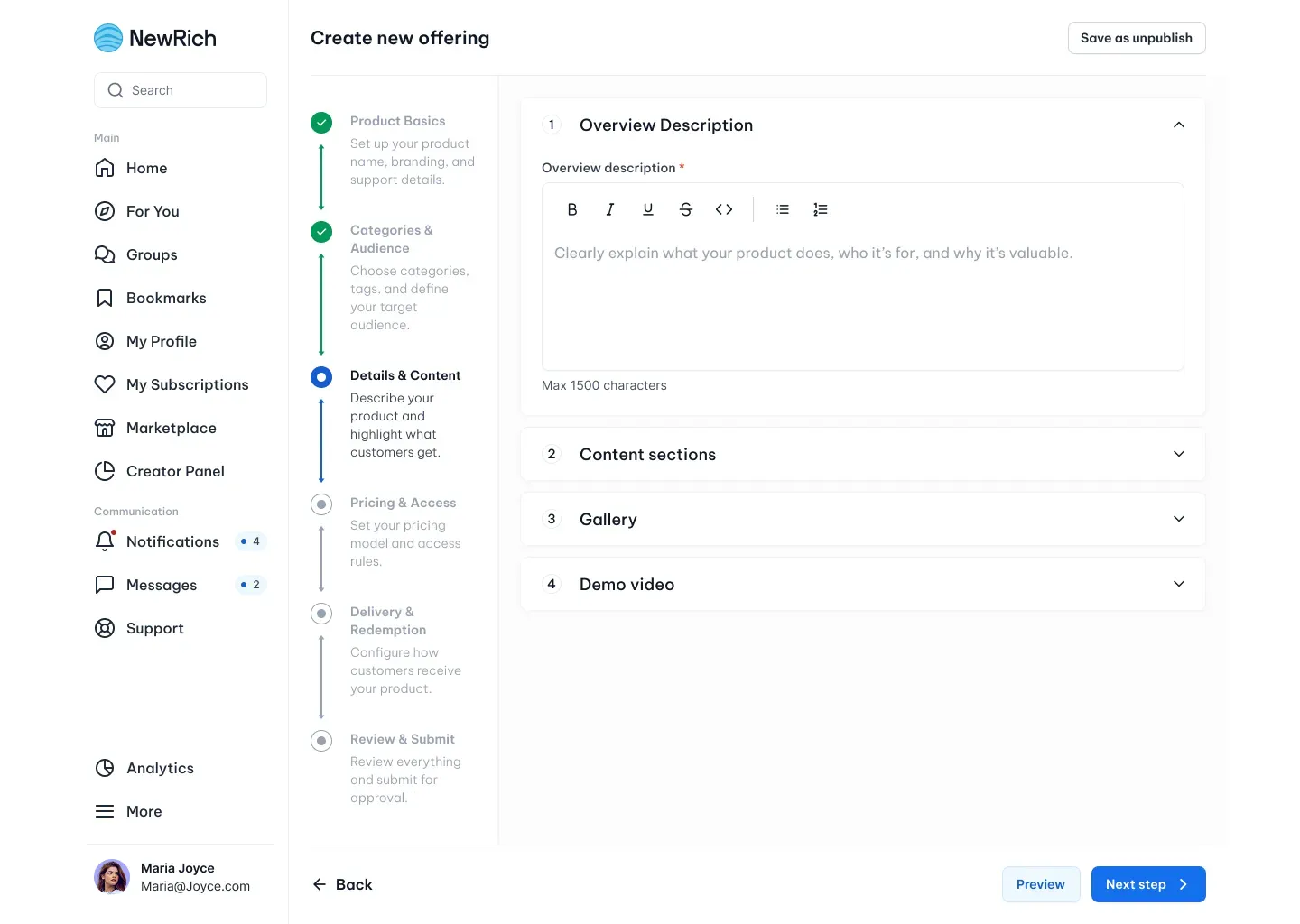1300x924 pixels.
Task: Click the My Profile person icon
Action: point(105,341)
